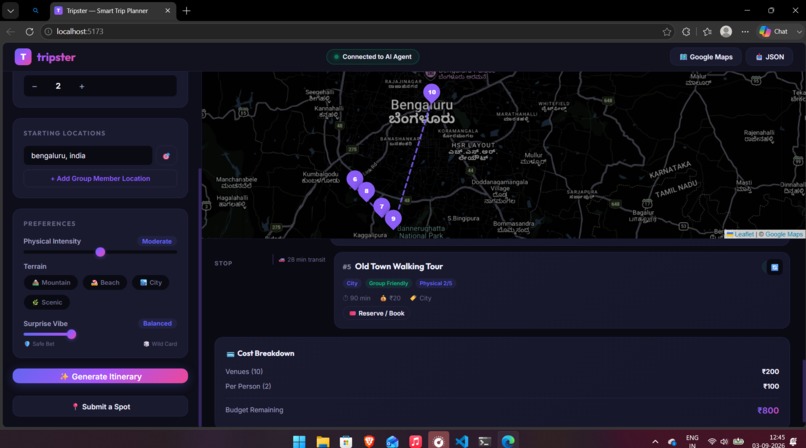Click Submit a Spot button
The image size is (806, 448).
[x=100, y=406]
